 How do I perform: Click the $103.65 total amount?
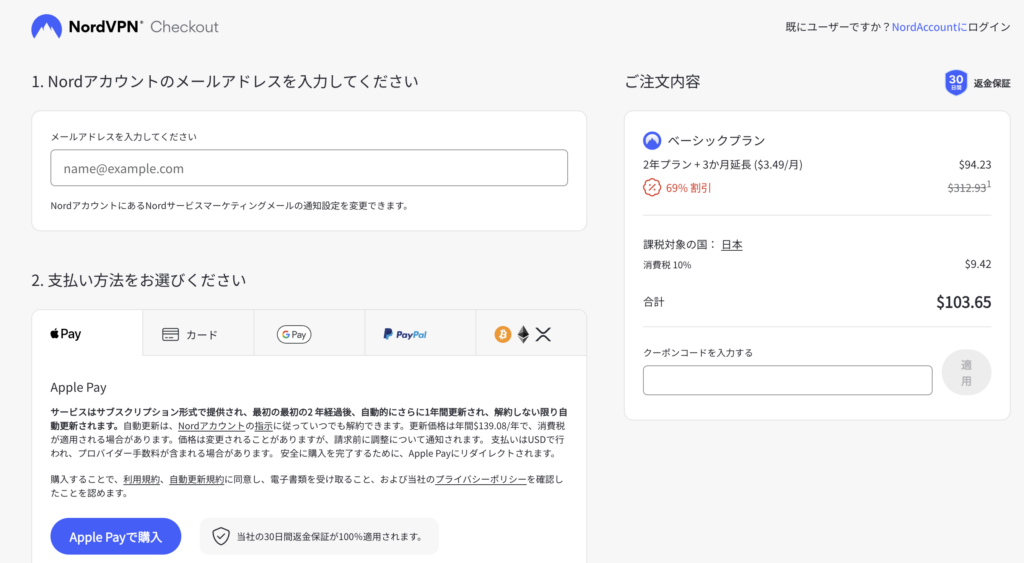click(x=963, y=302)
